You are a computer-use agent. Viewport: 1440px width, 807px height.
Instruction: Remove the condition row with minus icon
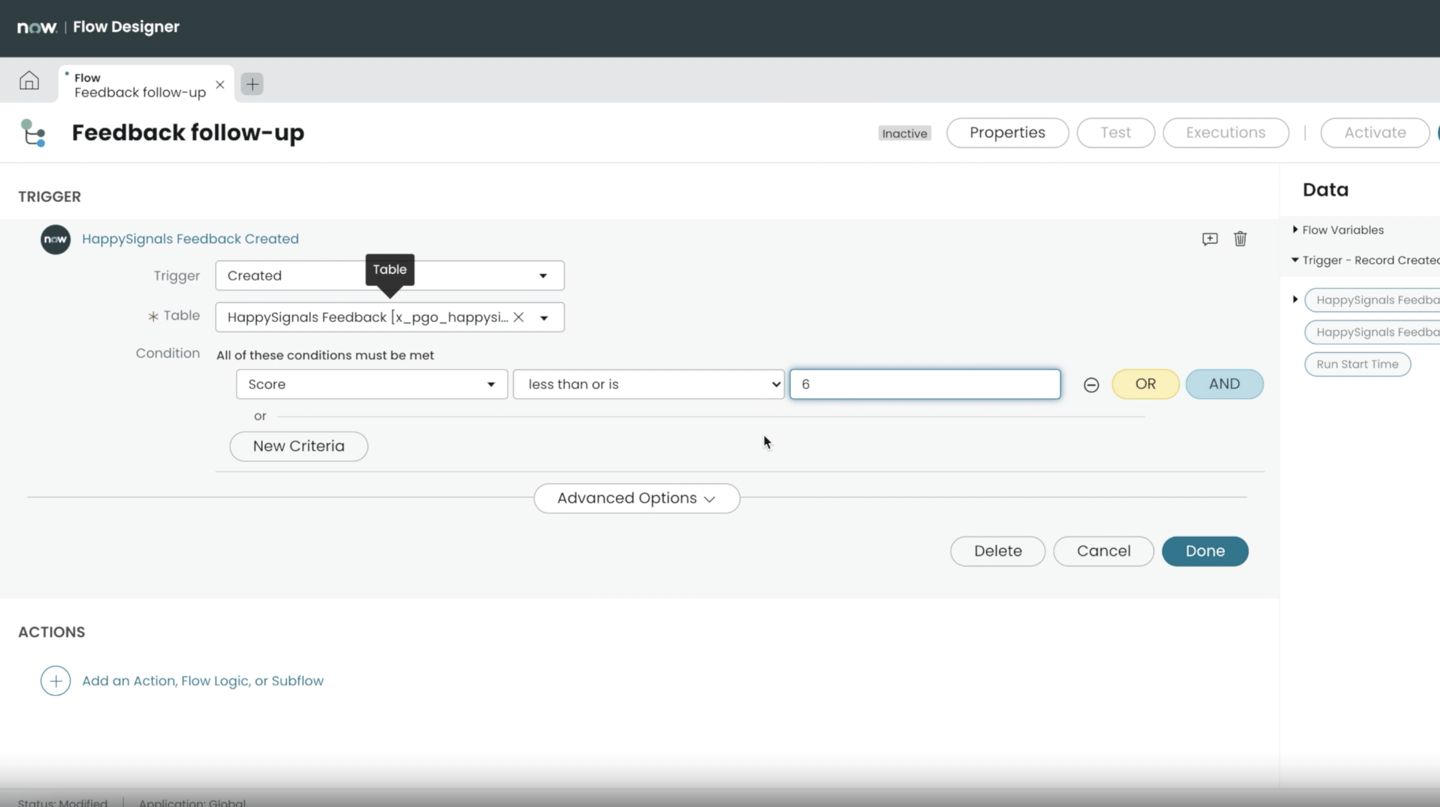tap(1091, 384)
